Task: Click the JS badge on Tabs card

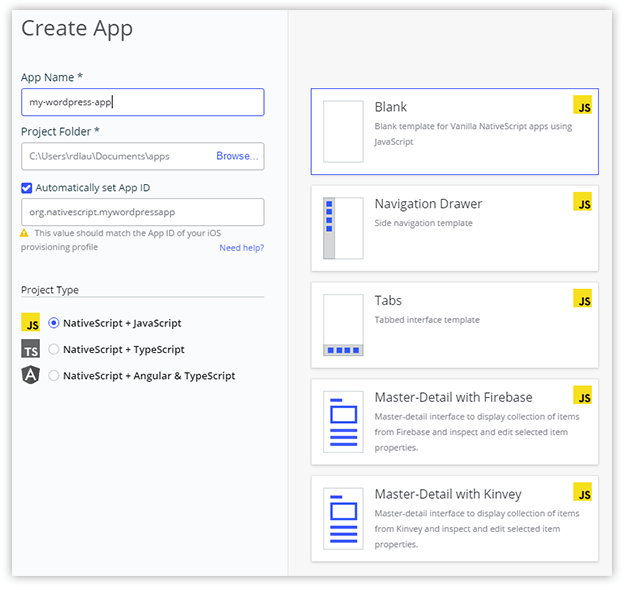Action: pyautogui.click(x=582, y=299)
